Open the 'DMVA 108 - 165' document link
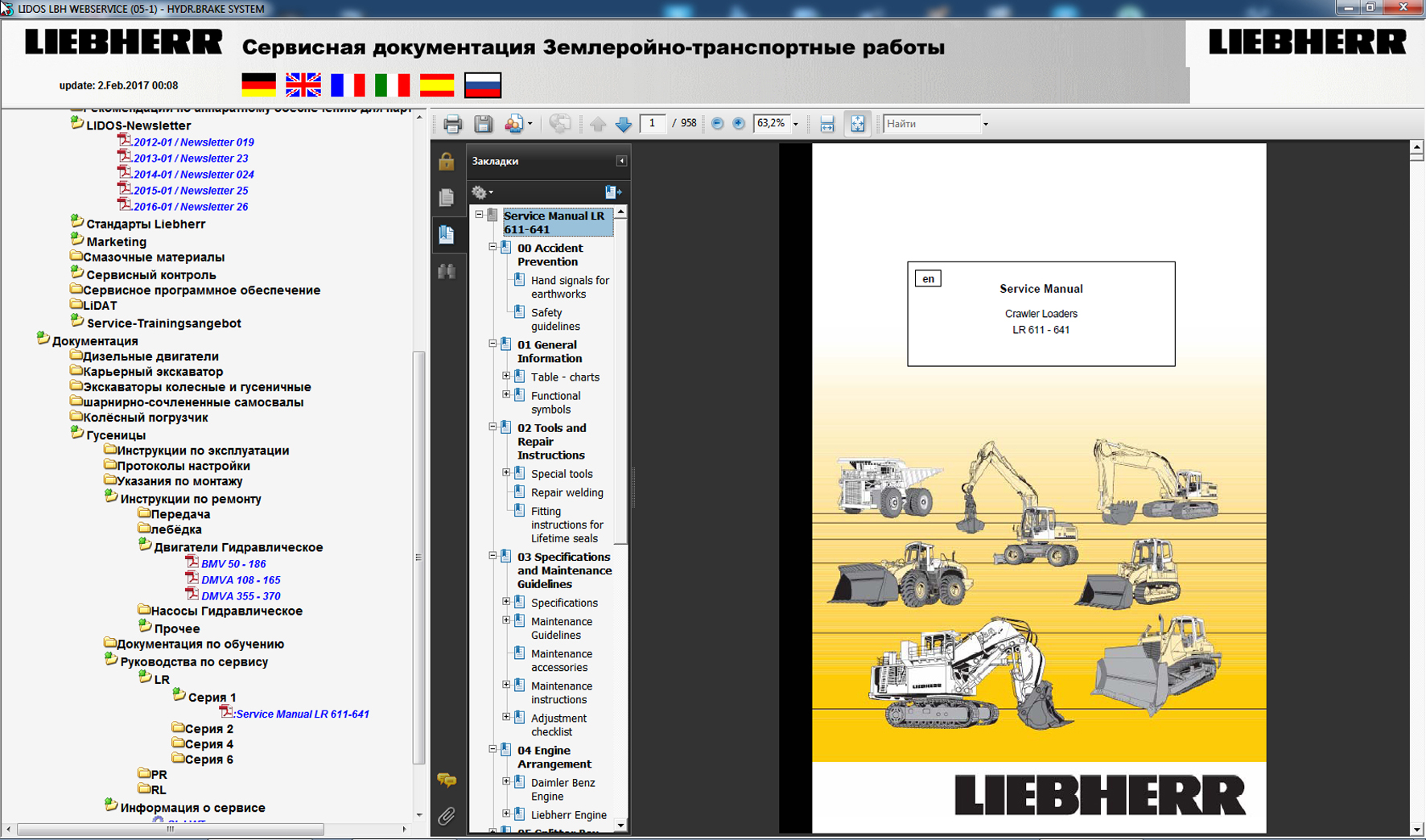 241,580
